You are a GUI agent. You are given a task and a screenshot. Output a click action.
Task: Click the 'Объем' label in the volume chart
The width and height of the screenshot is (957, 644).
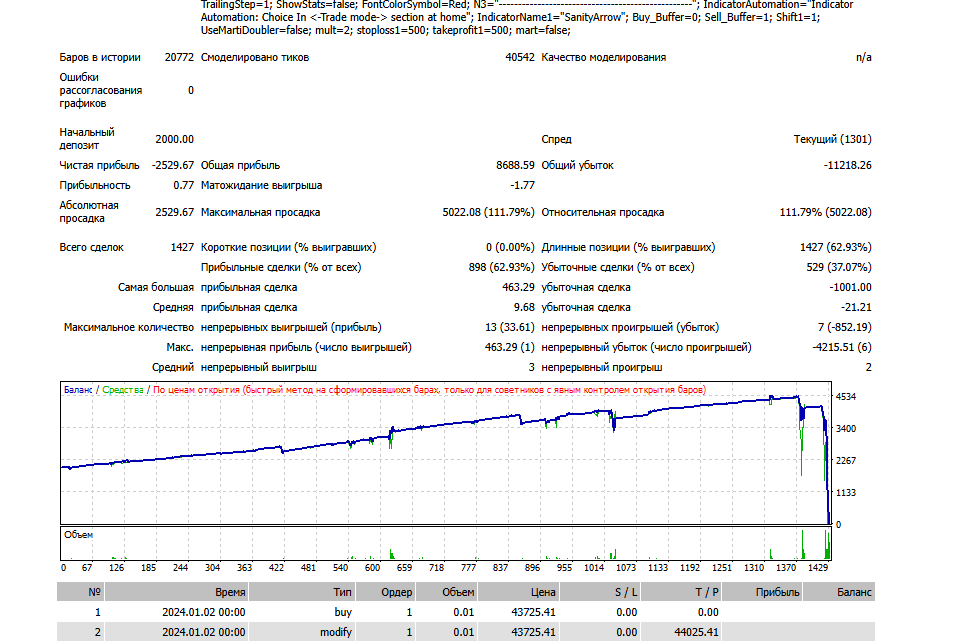(78, 535)
